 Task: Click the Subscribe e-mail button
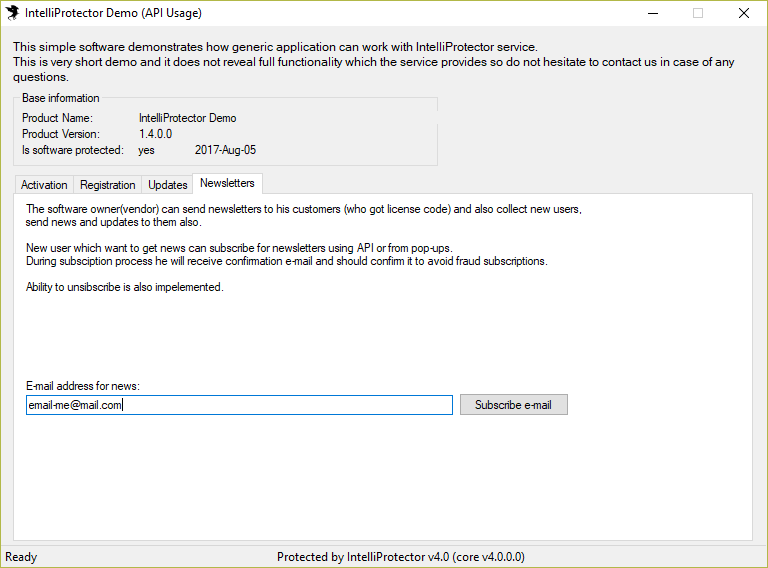pyautogui.click(x=513, y=405)
